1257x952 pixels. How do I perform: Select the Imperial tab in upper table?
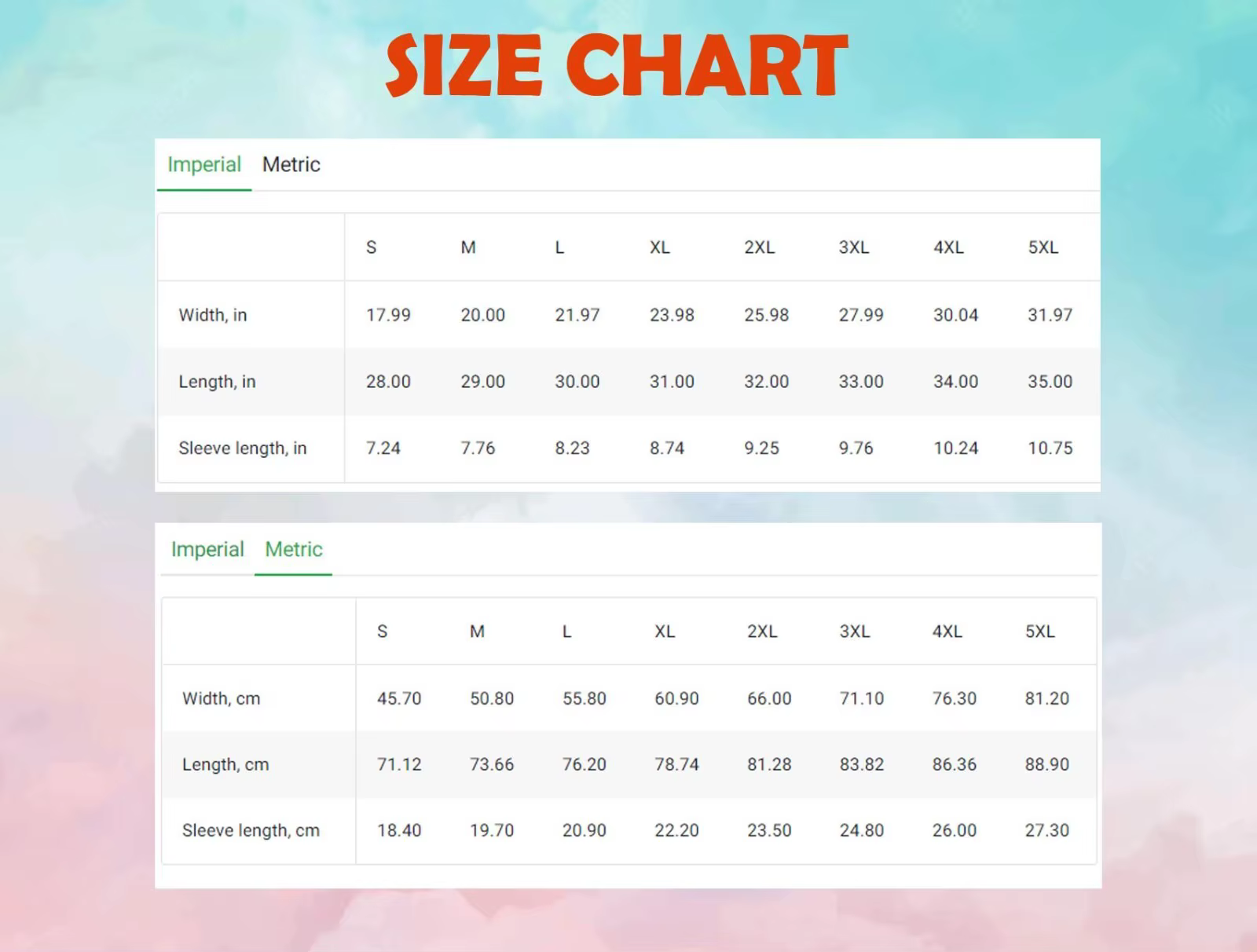(204, 165)
